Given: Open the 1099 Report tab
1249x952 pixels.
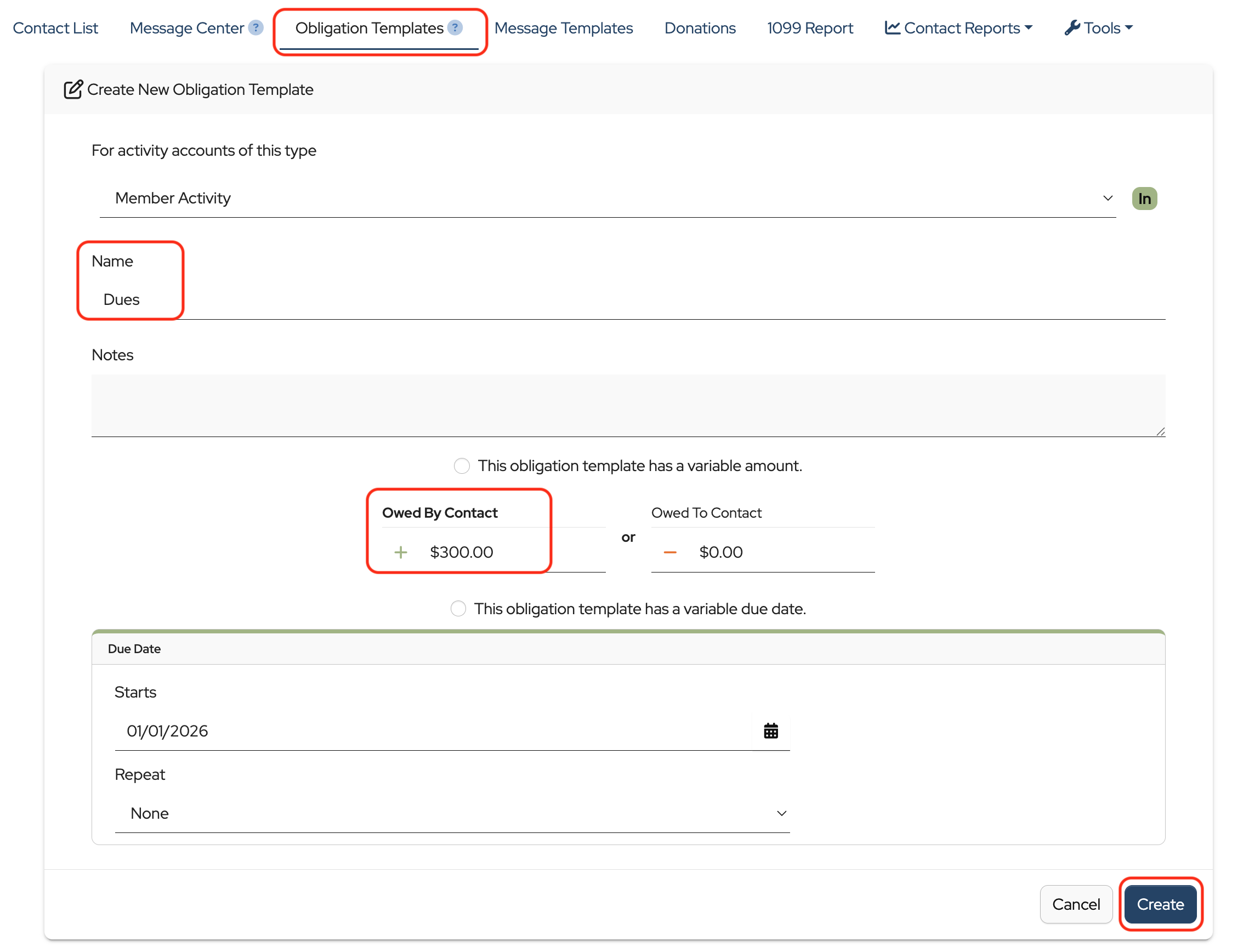Looking at the screenshot, I should tap(809, 28).
